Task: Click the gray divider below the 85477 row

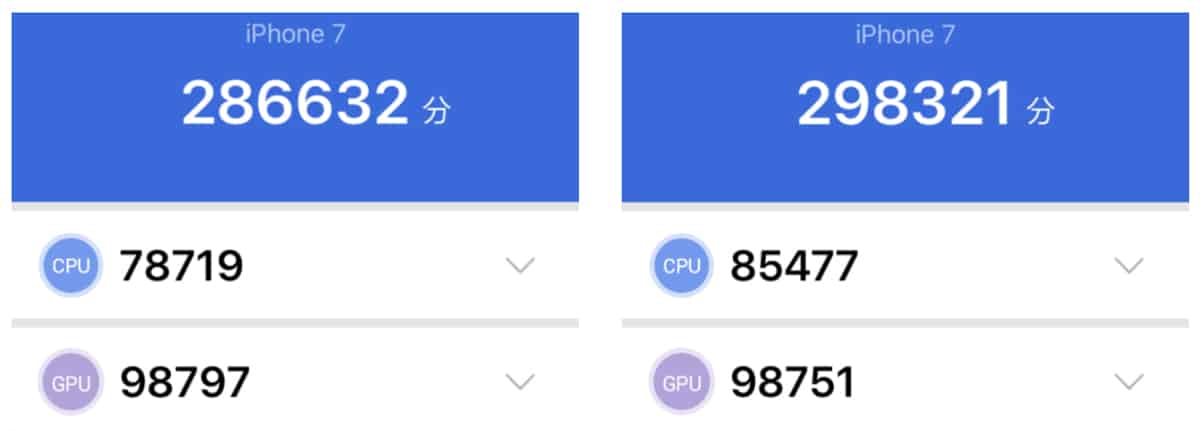Action: [905, 323]
